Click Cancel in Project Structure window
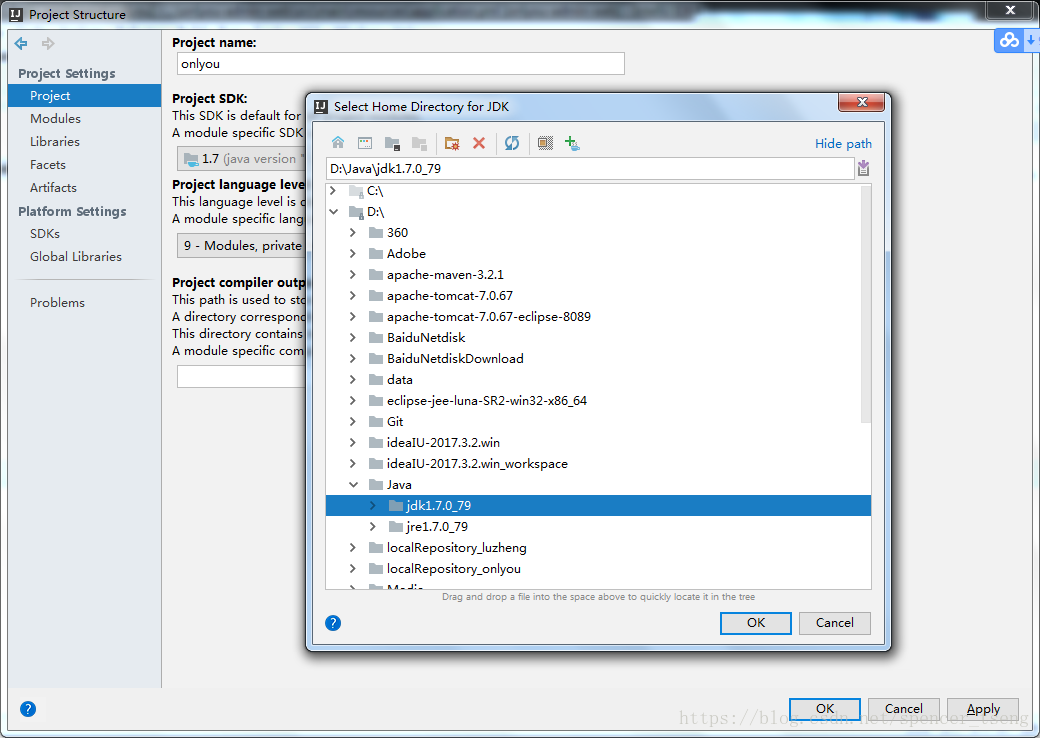The image size is (1040, 738). [x=903, y=709]
